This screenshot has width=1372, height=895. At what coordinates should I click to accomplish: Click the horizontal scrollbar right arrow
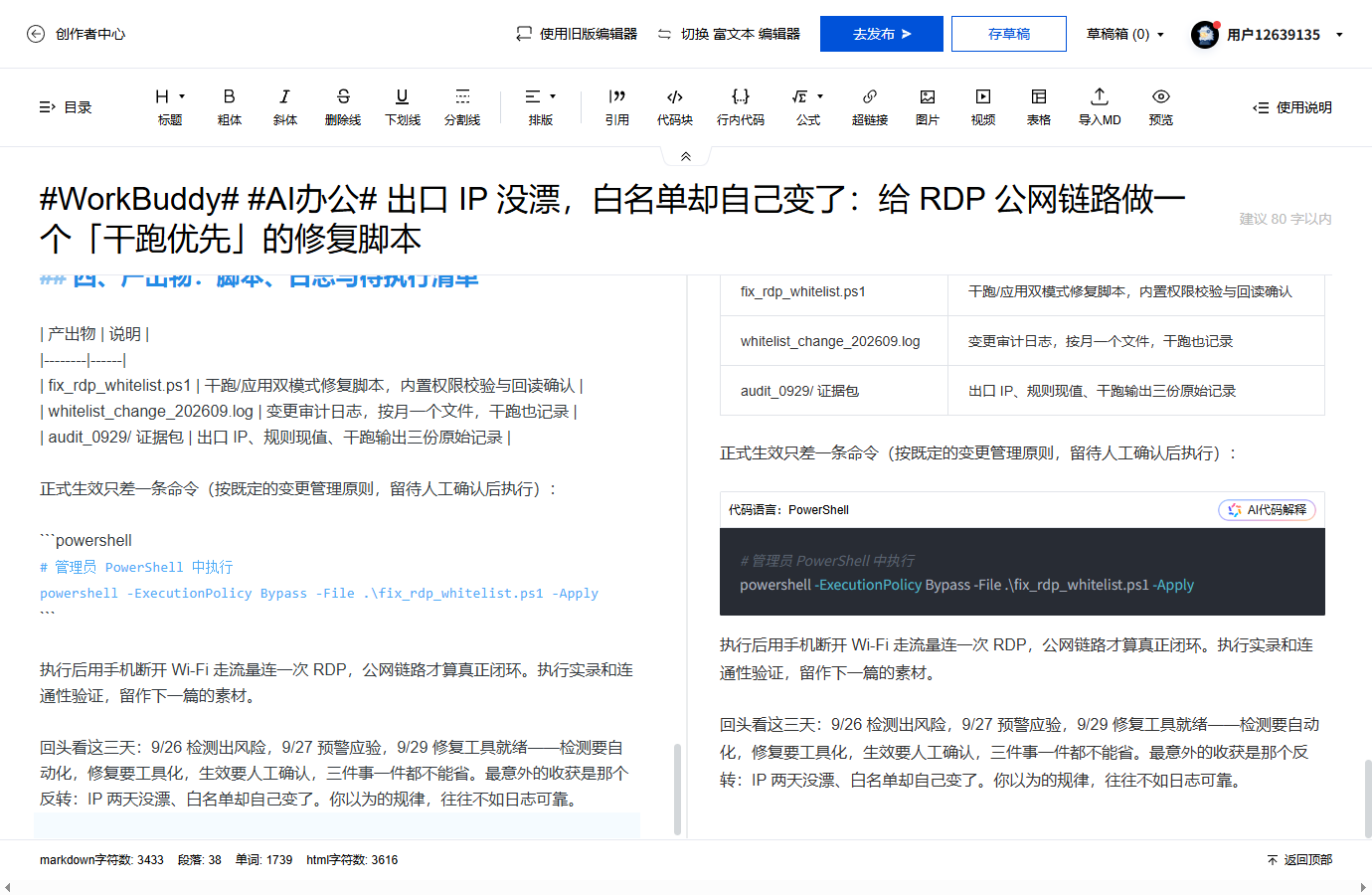[1363, 887]
